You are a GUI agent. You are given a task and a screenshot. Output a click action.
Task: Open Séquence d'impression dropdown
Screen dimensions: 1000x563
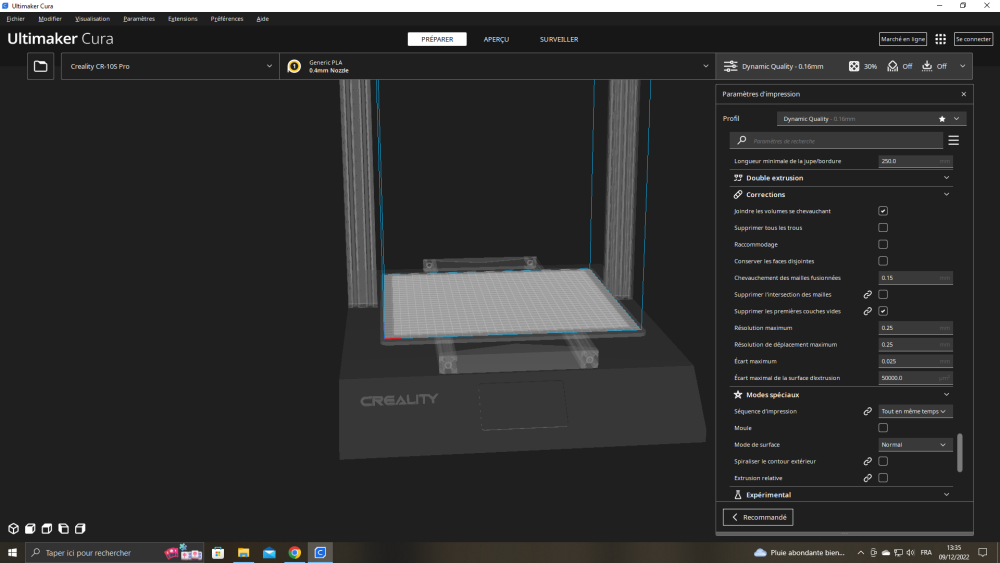pos(915,411)
